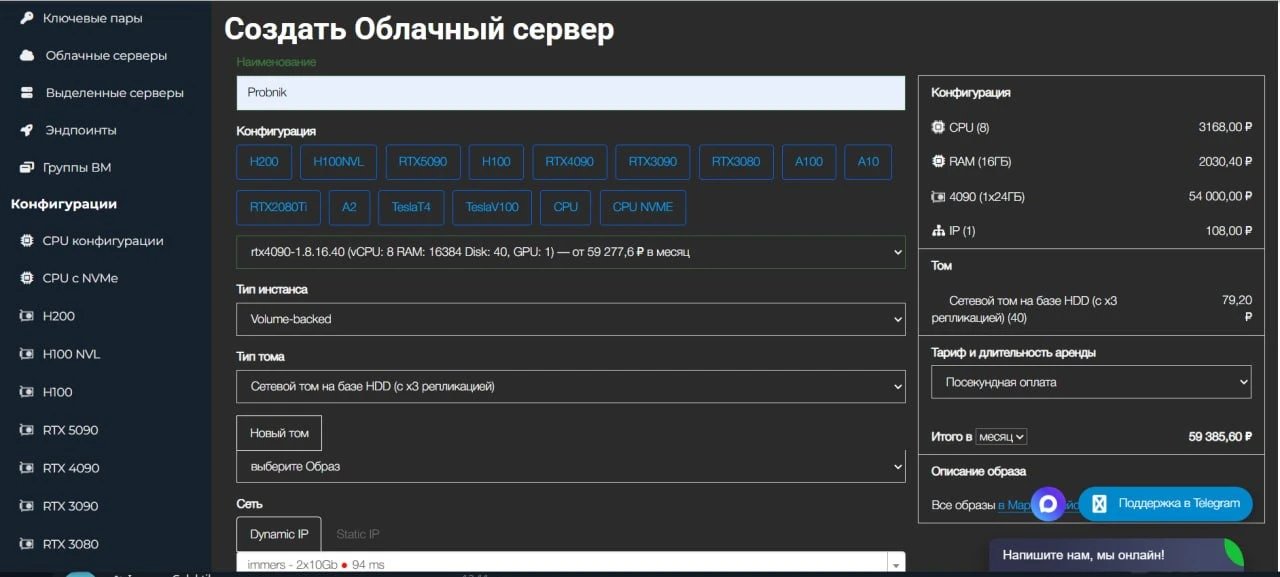Pick the RTX3090 configuration button
Screen dimensions: 1280x577
(x=652, y=161)
